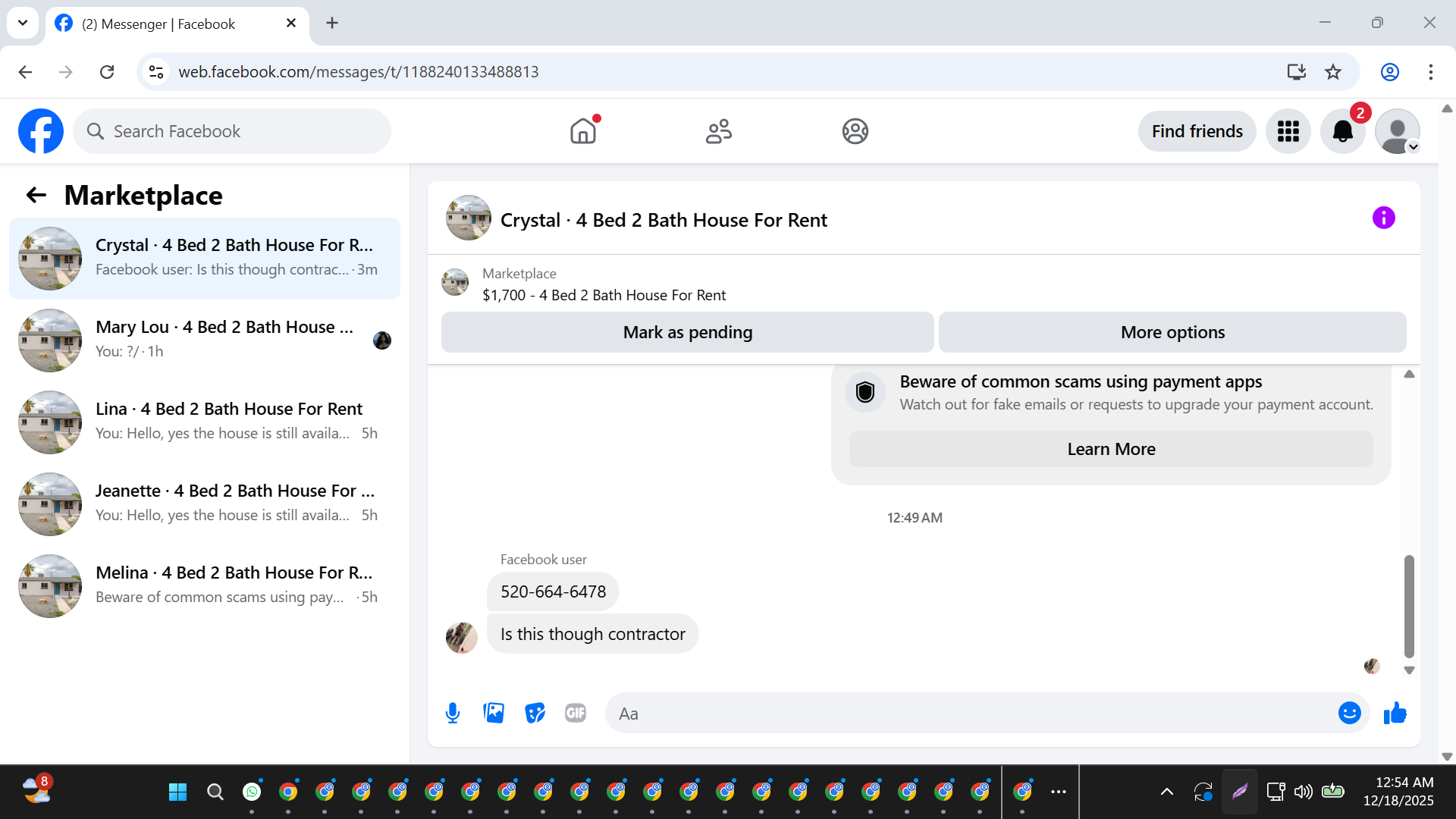Click the More options button
Viewport: 1456px width, 819px height.
pyautogui.click(x=1172, y=332)
